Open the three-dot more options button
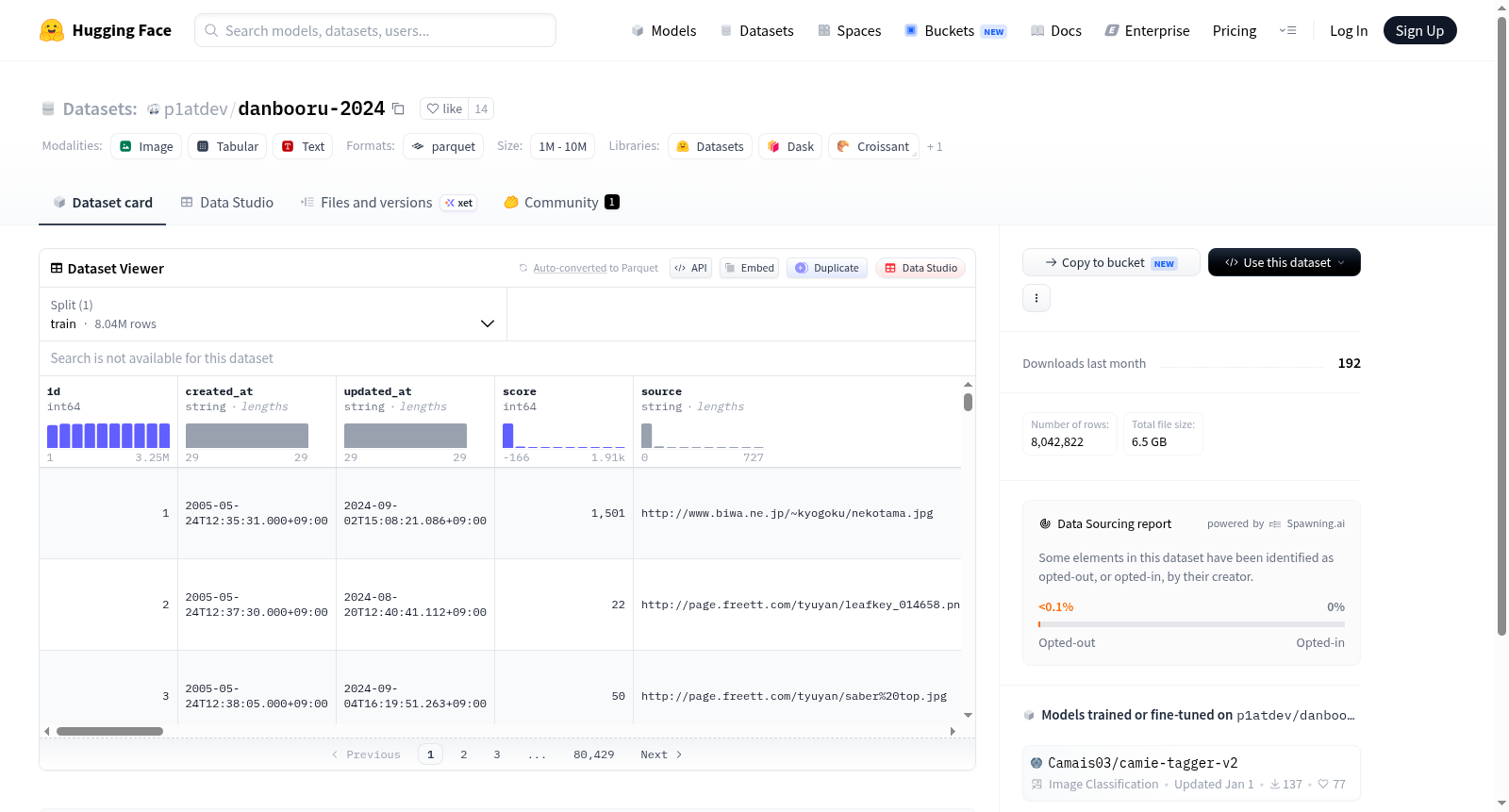This screenshot has width=1509, height=812. pos(1036,298)
